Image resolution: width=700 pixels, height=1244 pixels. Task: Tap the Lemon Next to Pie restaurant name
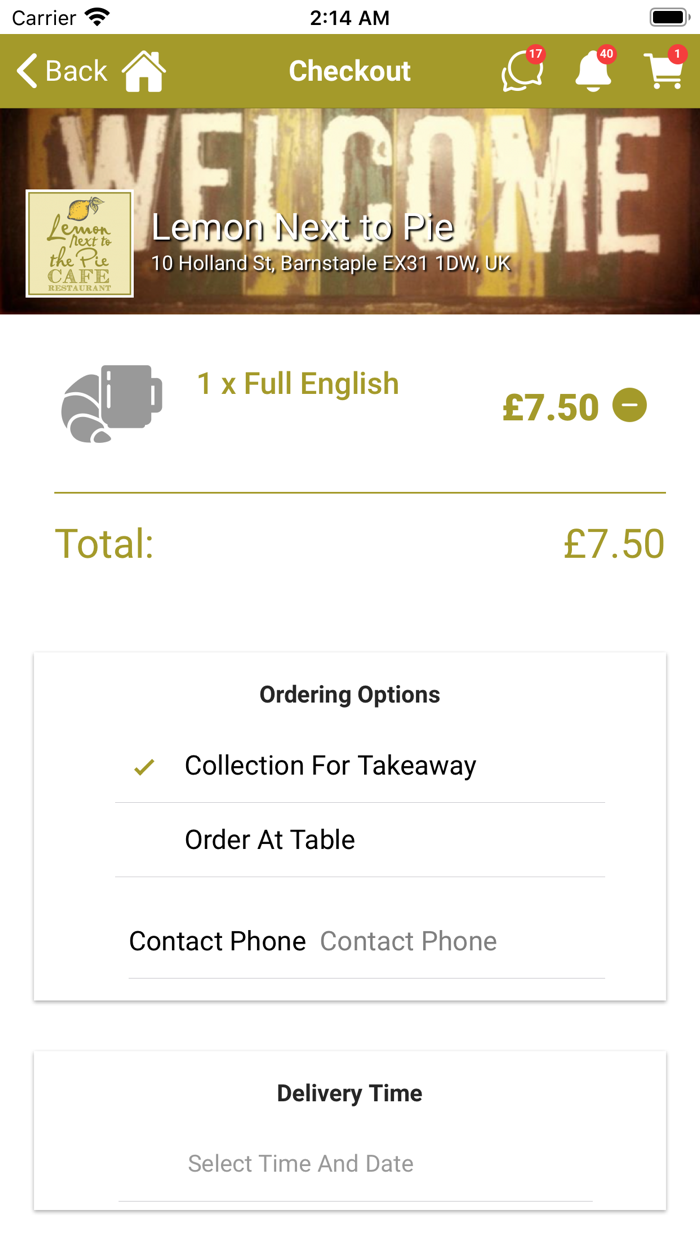[302, 228]
